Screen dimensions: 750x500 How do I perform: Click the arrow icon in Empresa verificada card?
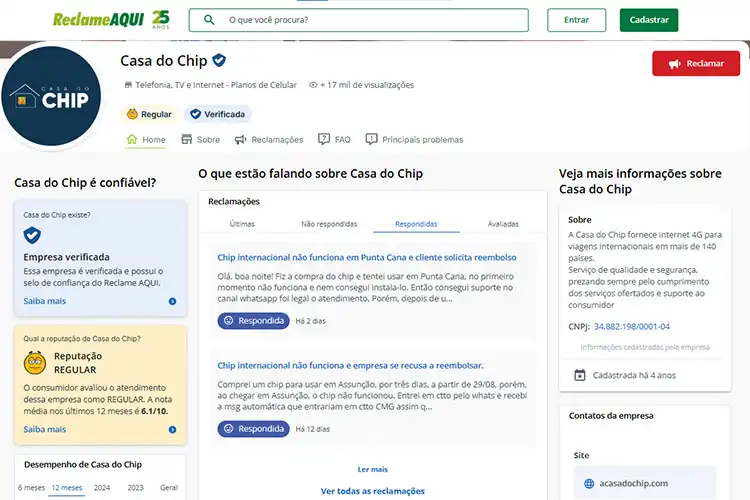[x=172, y=301]
